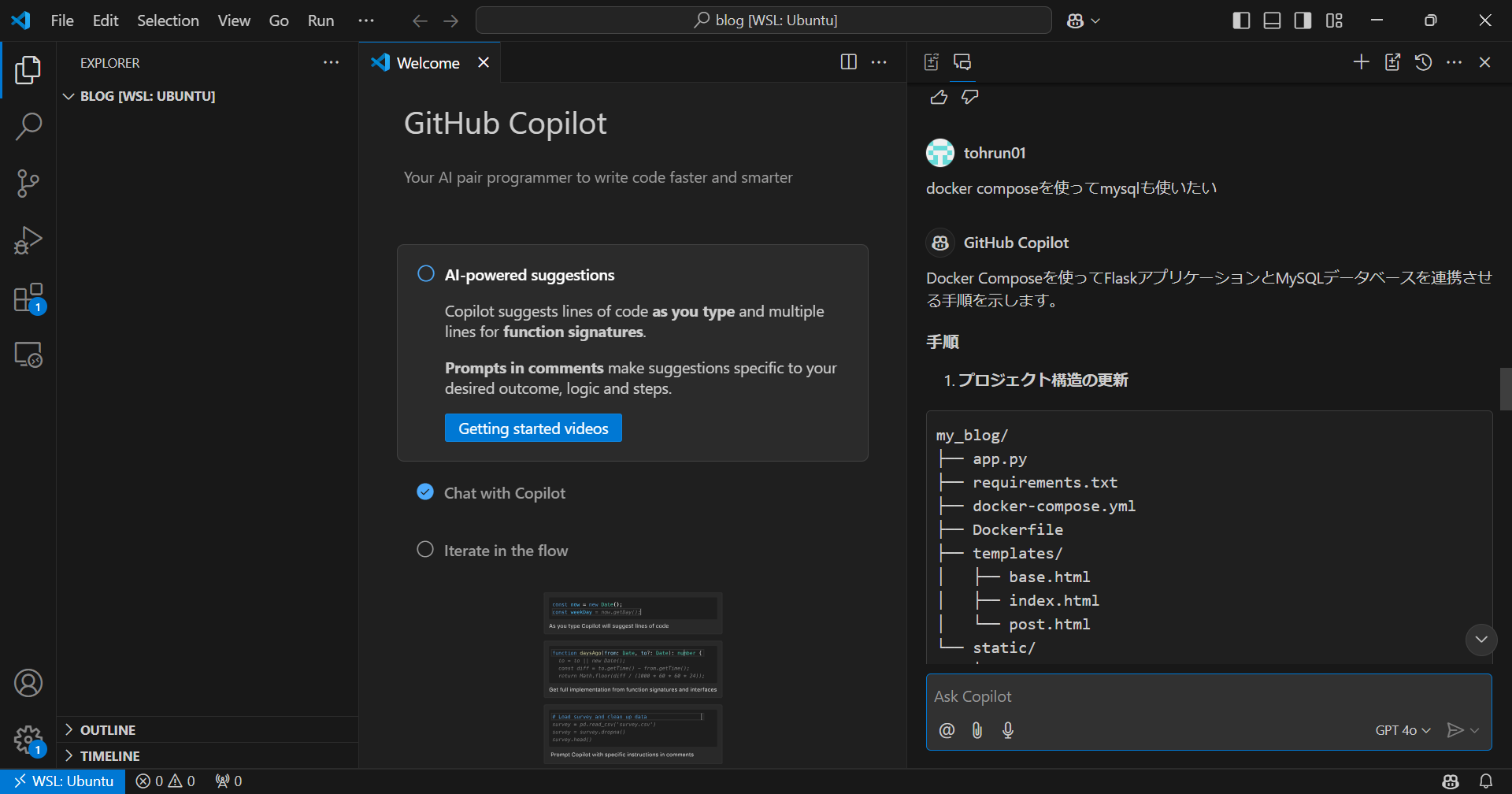Screen dimensions: 1512x794
Task: Go back in navigation history
Action: (x=420, y=20)
